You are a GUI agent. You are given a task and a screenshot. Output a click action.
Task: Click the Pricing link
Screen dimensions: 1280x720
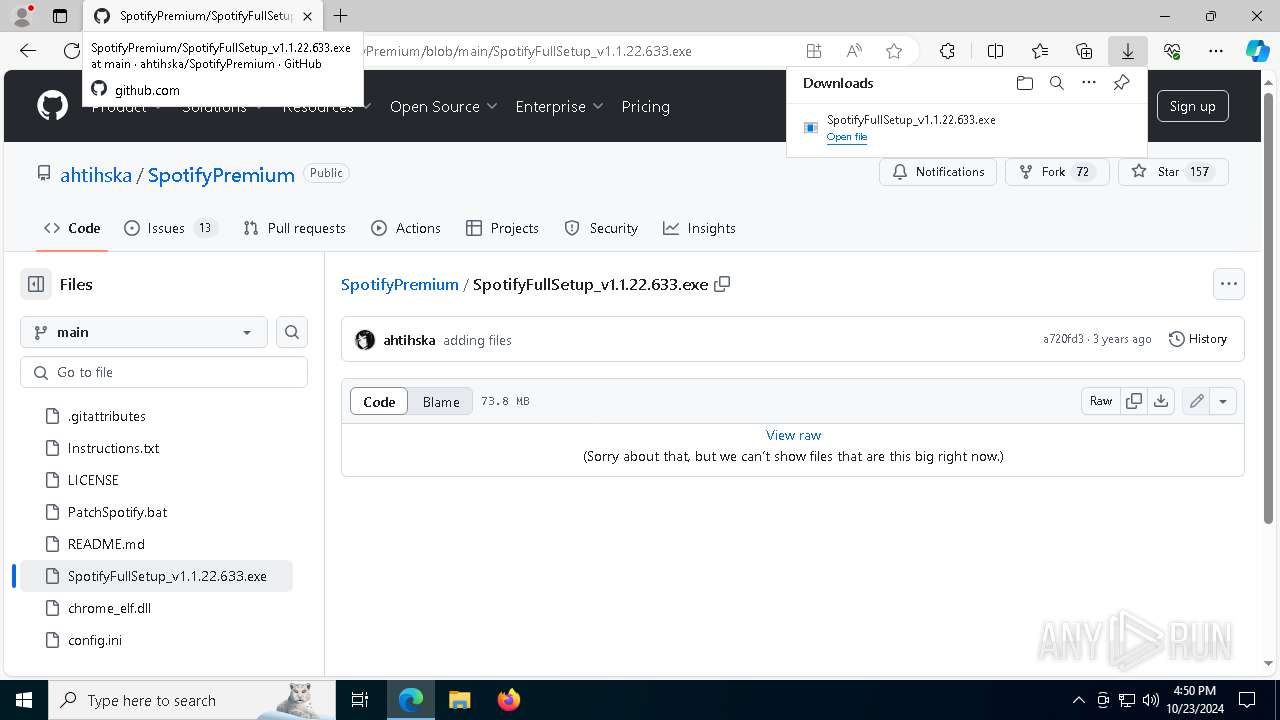645,106
